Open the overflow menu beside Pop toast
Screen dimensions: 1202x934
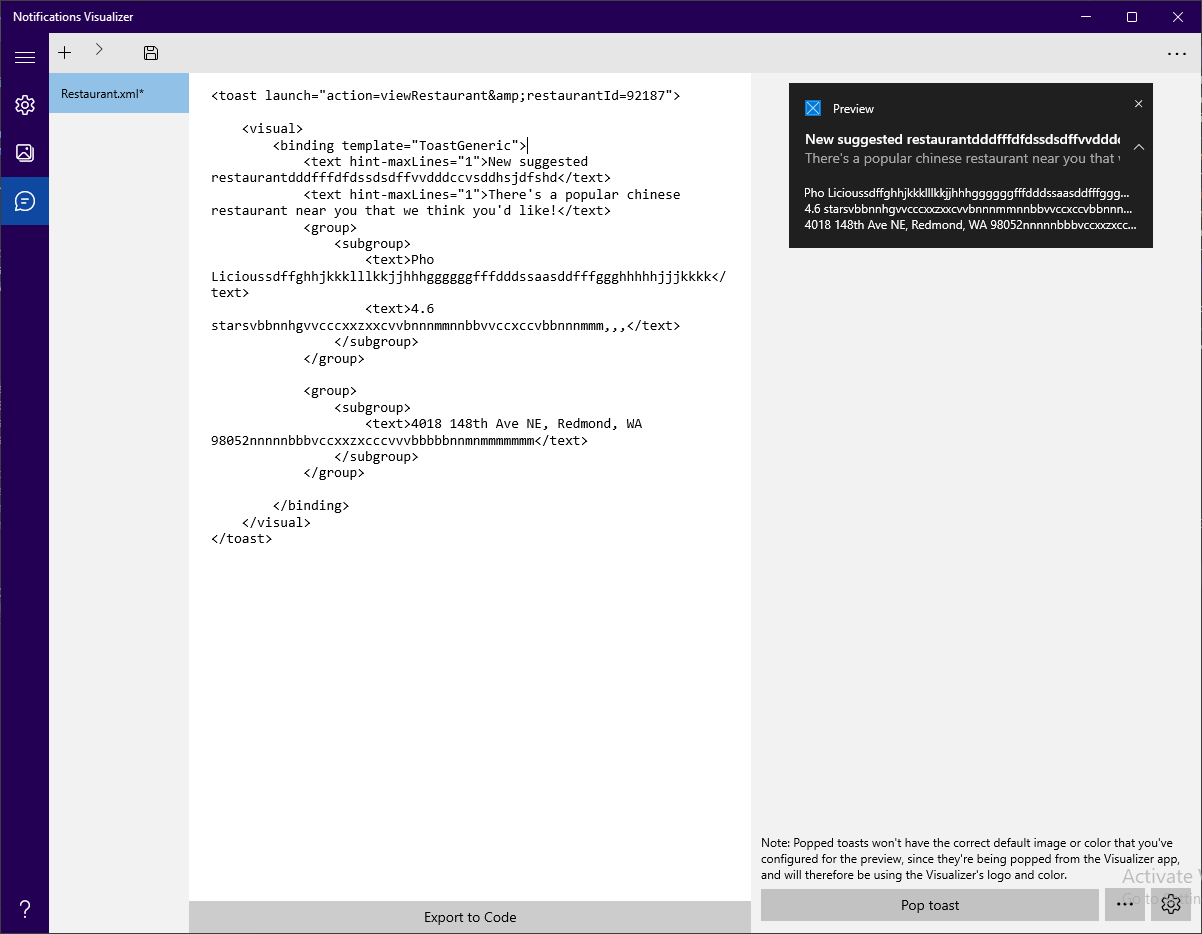pos(1124,904)
